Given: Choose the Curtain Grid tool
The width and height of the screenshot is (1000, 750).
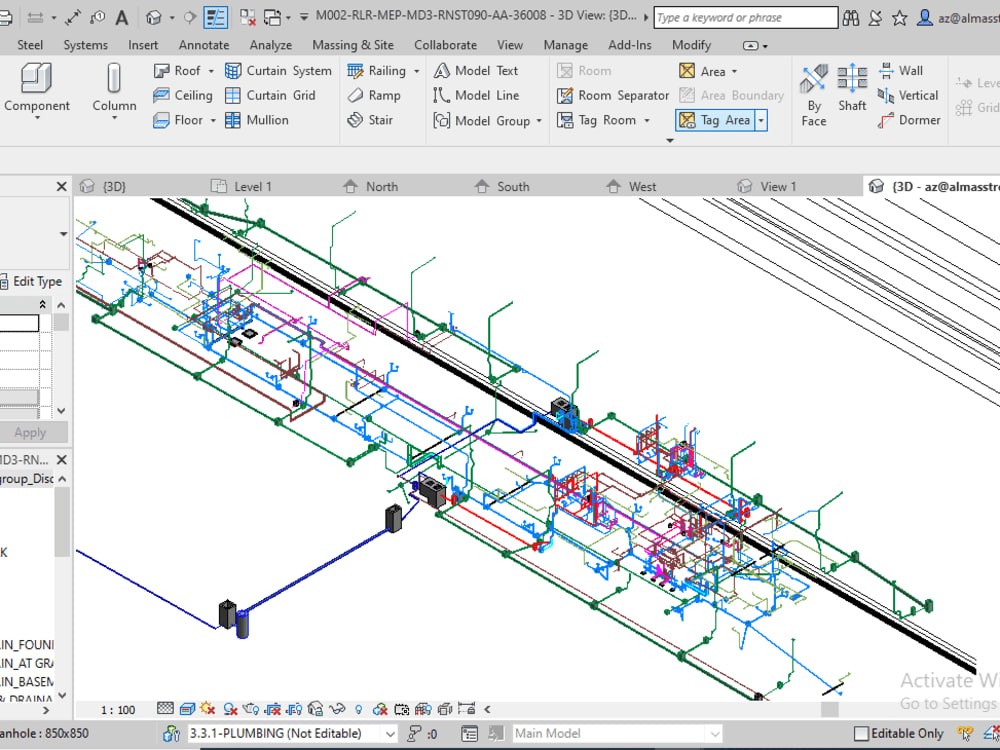Looking at the screenshot, I should point(269,95).
